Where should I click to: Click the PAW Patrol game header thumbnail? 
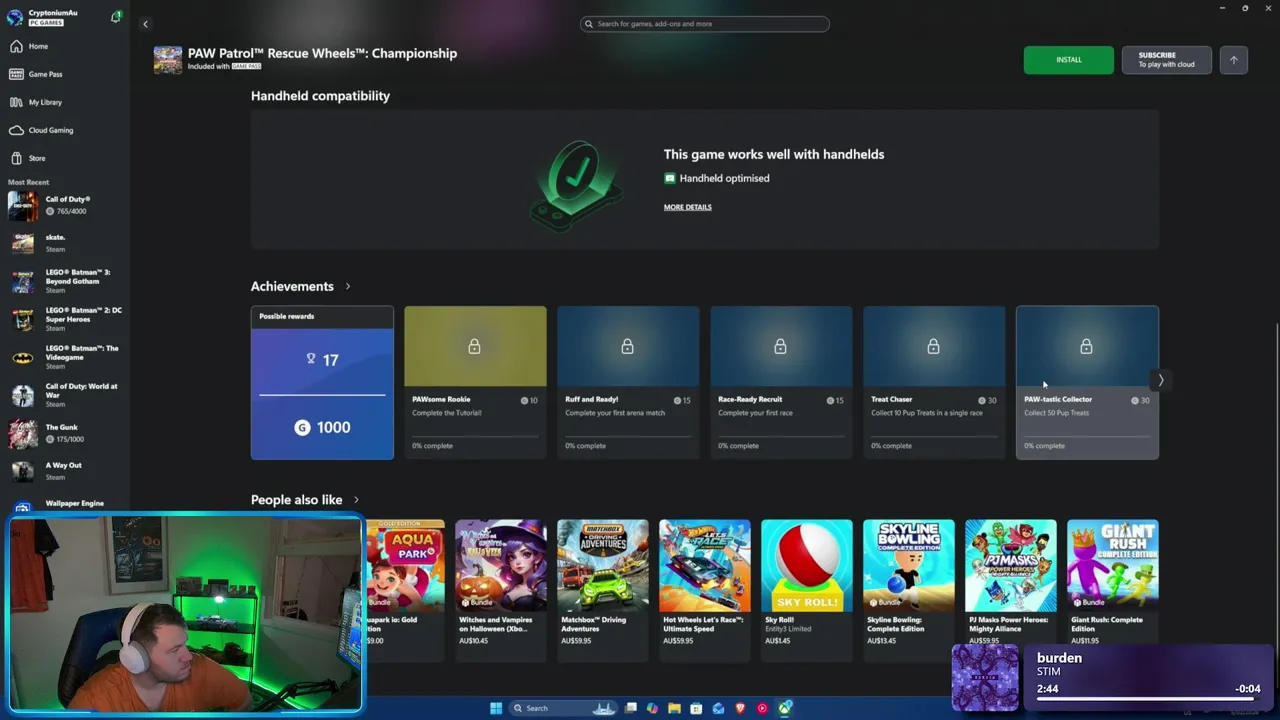pos(168,60)
